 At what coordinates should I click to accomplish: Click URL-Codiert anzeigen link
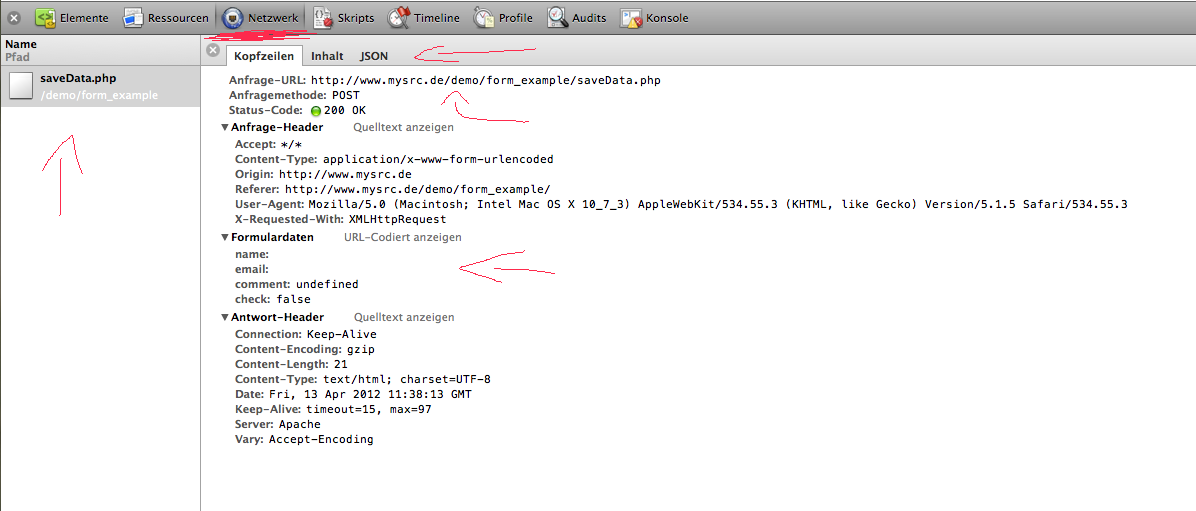pos(402,238)
